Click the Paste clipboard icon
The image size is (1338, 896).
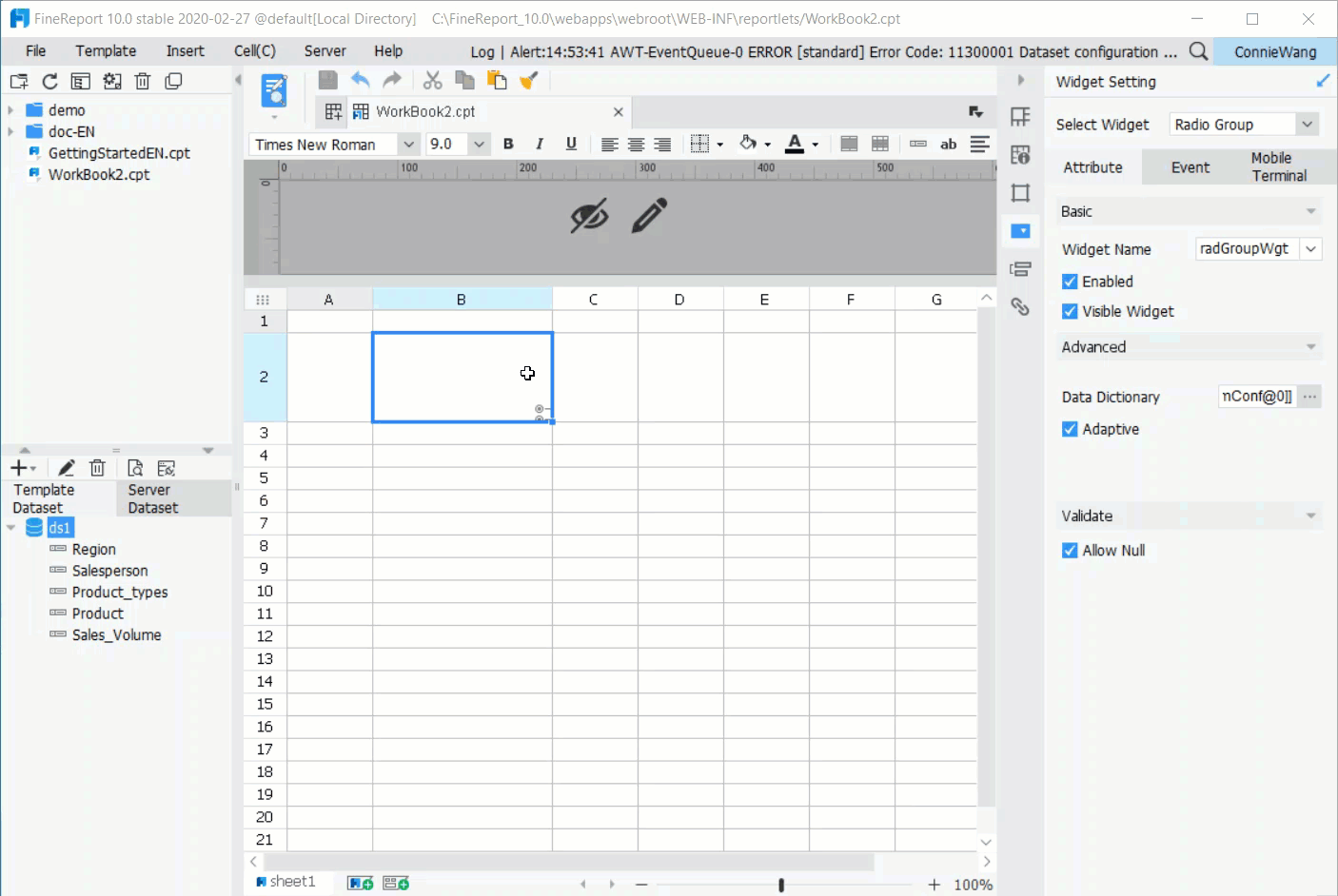pyautogui.click(x=497, y=81)
